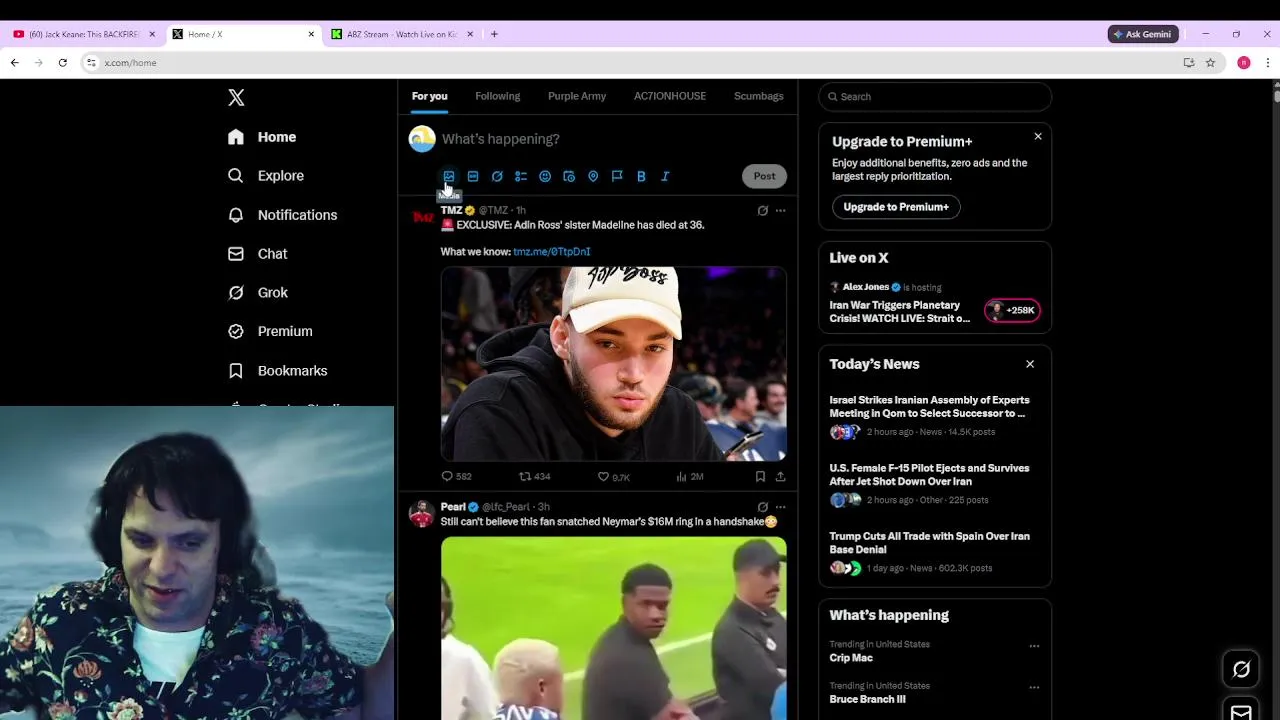Click the Grok icon in composer toolbar
This screenshot has height=720, width=1280.
[497, 176]
